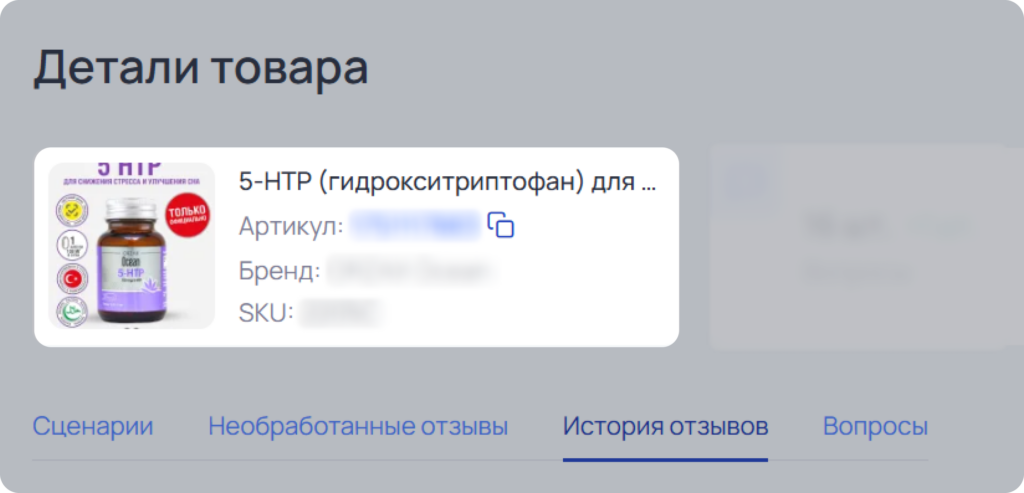
Task: Click the 01 round badge on product image
Action: click(72, 244)
